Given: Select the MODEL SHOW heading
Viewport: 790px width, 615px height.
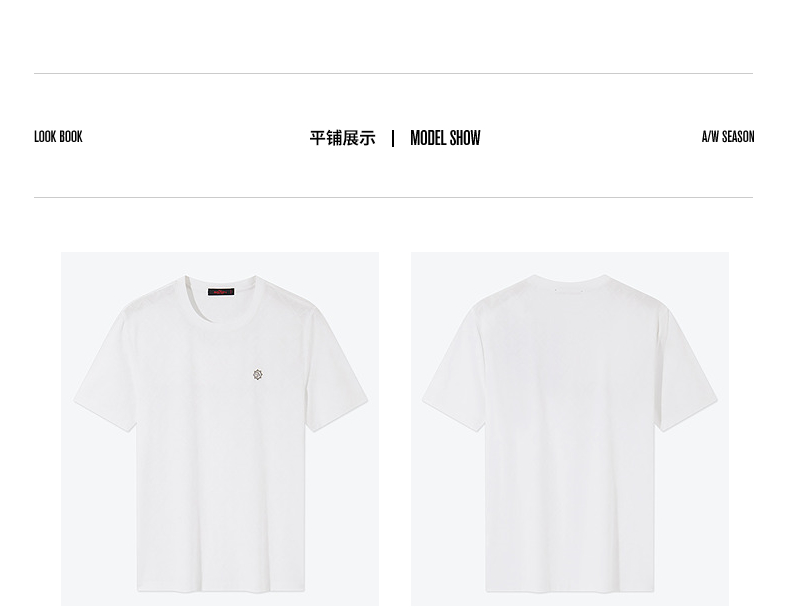Looking at the screenshot, I should 445,138.
